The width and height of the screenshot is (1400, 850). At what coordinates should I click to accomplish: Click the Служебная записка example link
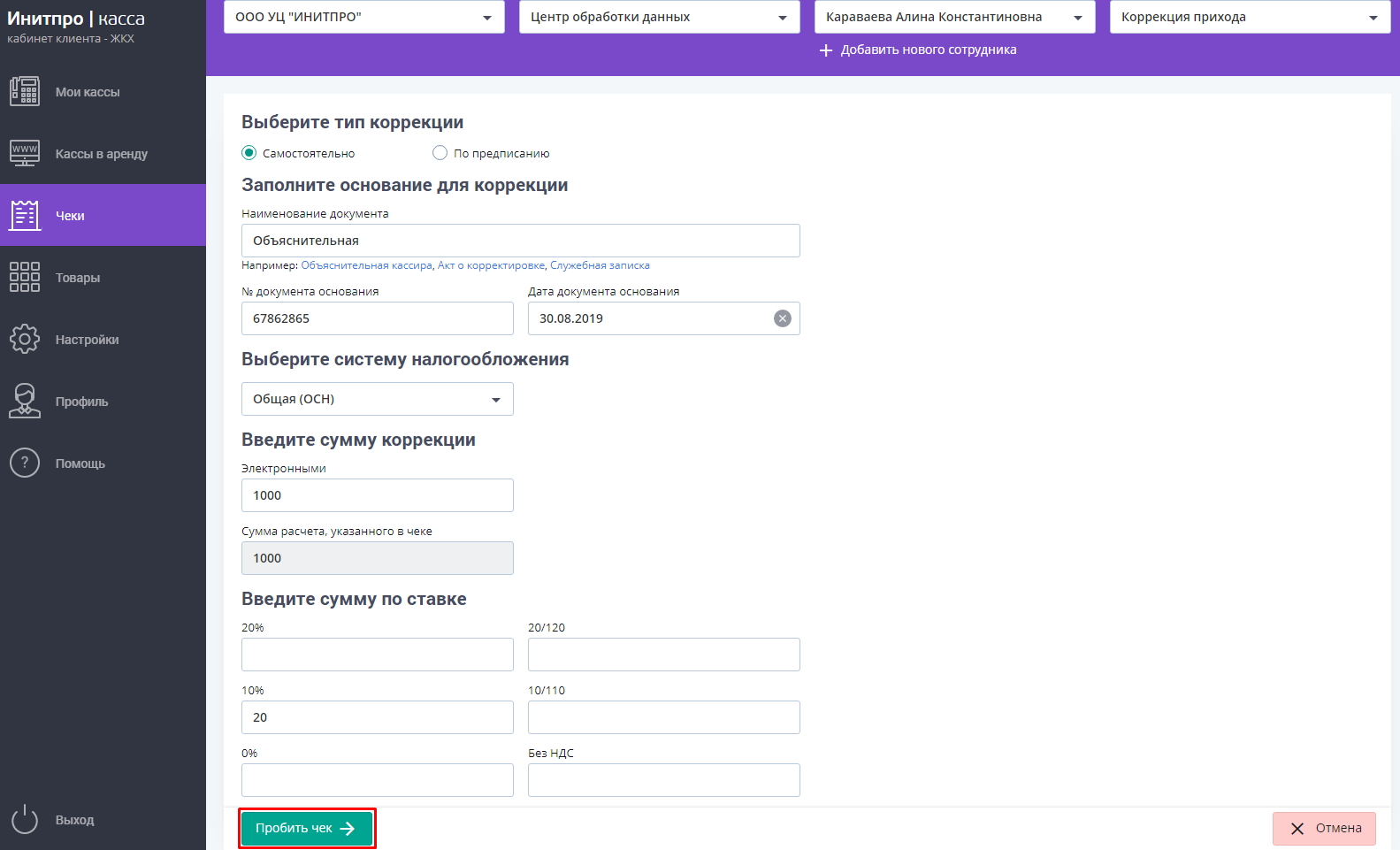coord(600,265)
